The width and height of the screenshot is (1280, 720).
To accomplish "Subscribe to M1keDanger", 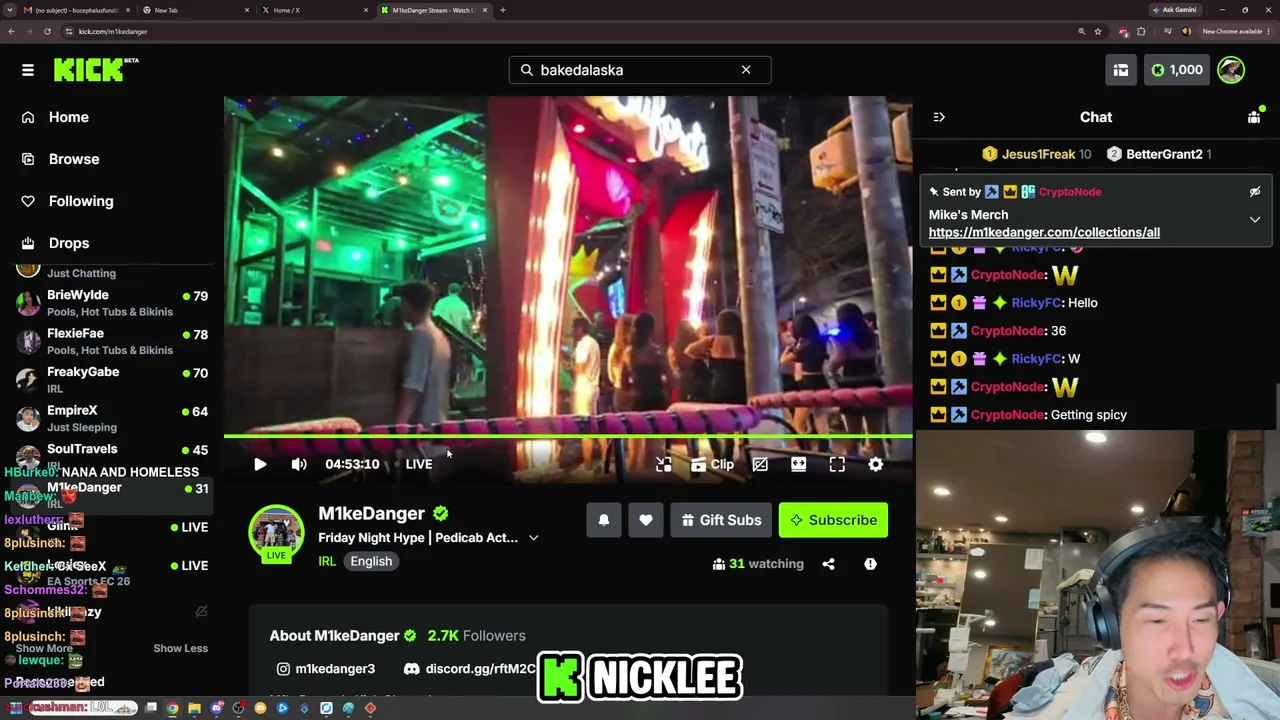I will (833, 520).
